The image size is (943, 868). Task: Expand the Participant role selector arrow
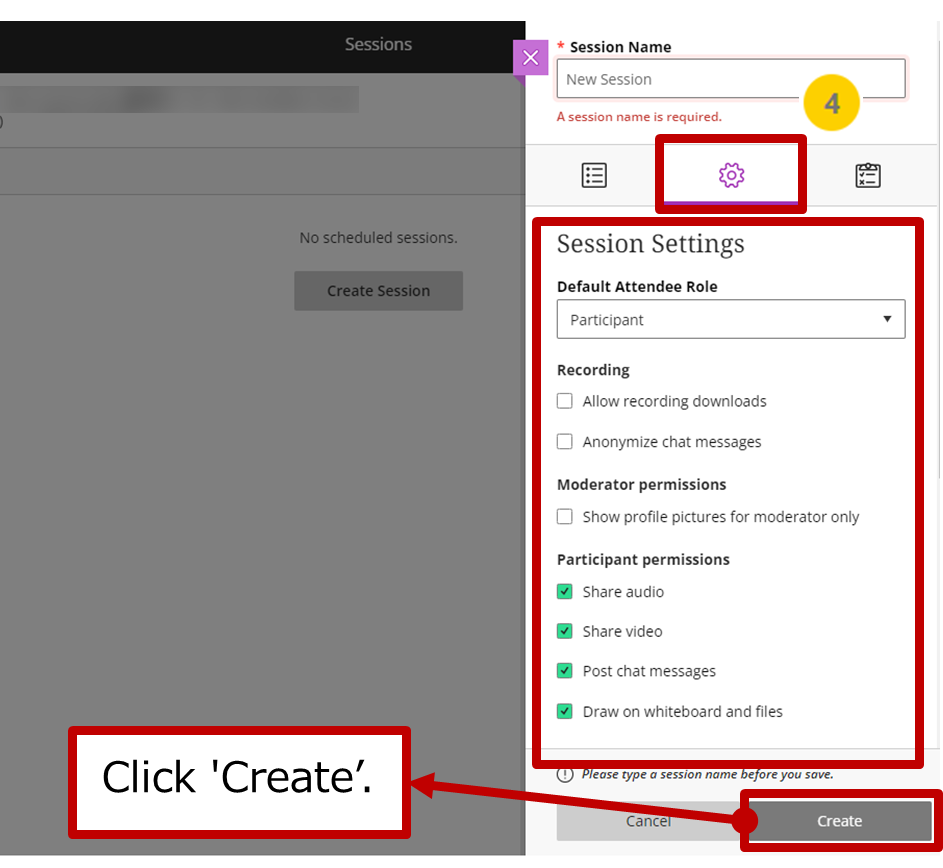[887, 318]
